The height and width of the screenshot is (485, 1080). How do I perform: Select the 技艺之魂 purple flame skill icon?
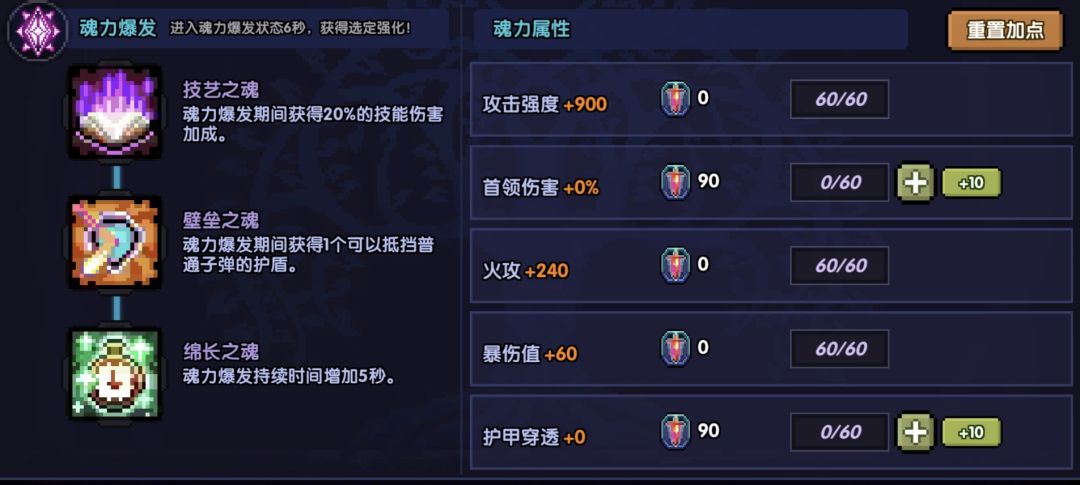pos(114,111)
